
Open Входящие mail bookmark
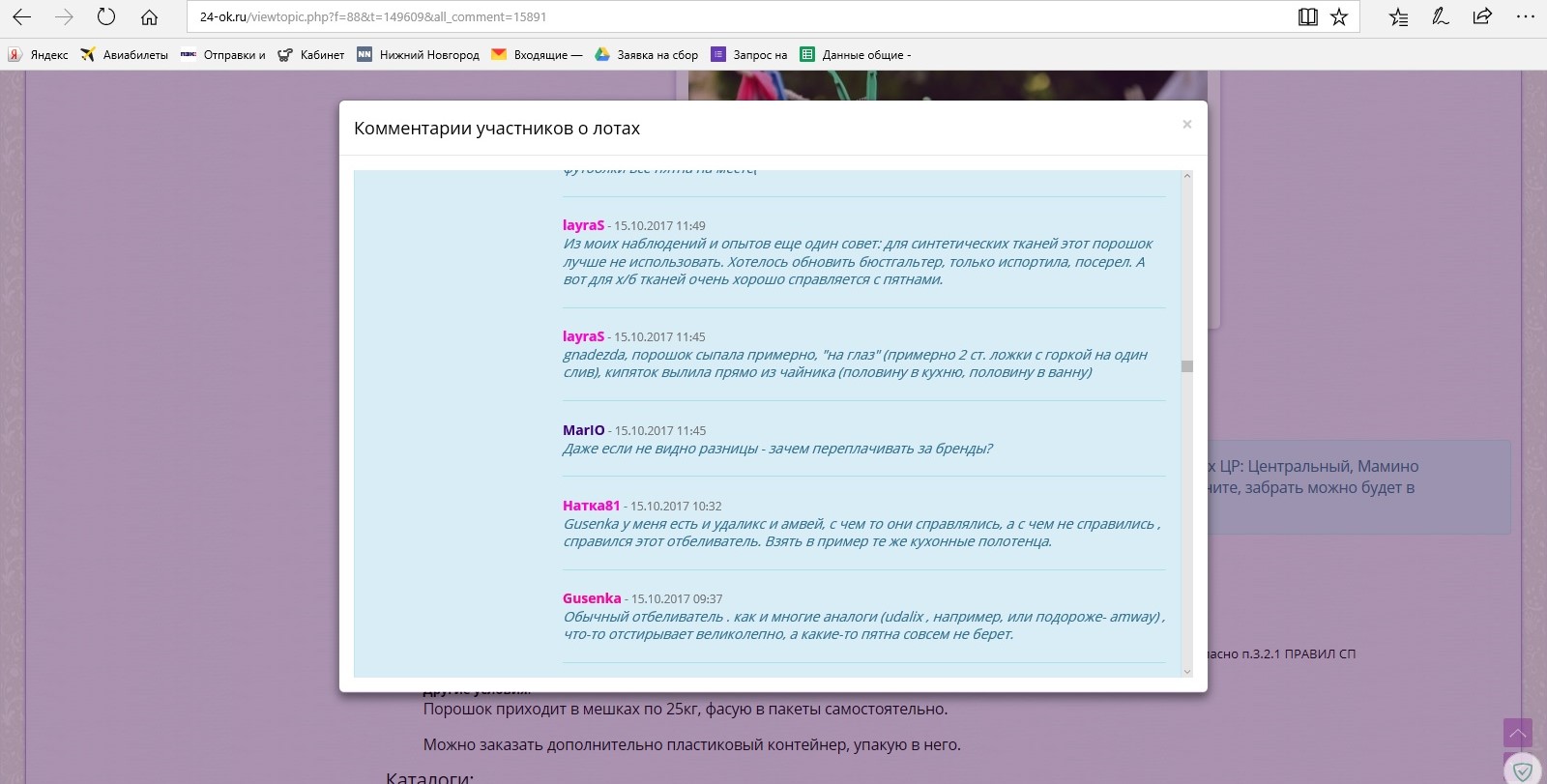point(538,55)
